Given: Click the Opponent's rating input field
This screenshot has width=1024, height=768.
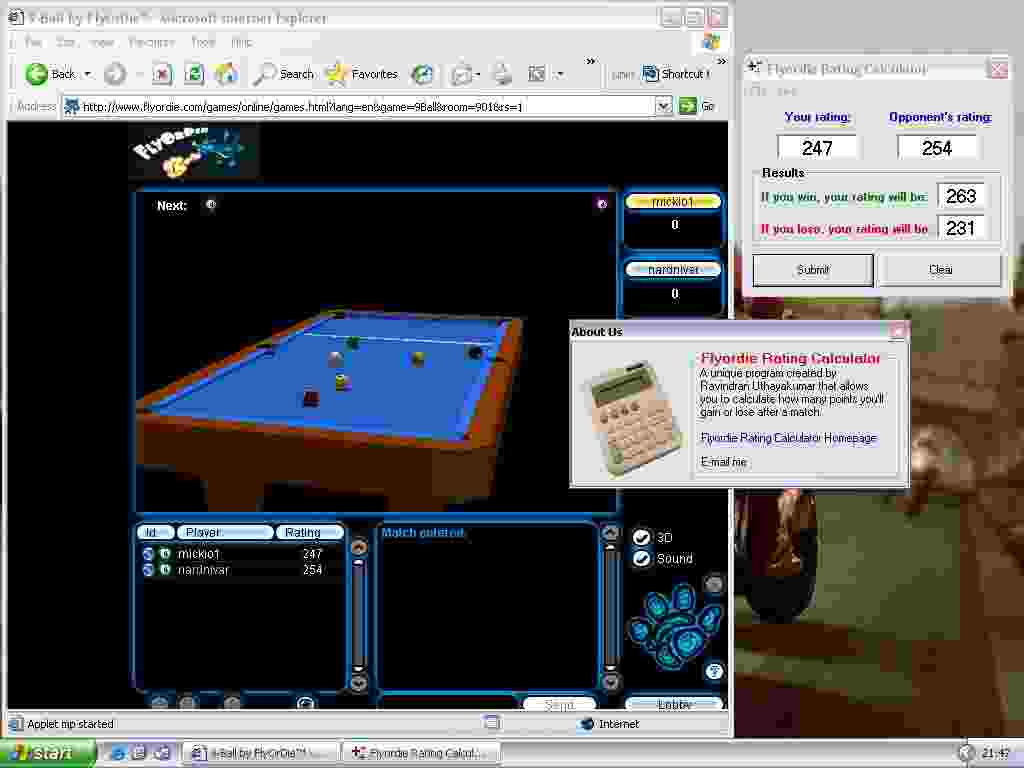Looking at the screenshot, I should 936,148.
